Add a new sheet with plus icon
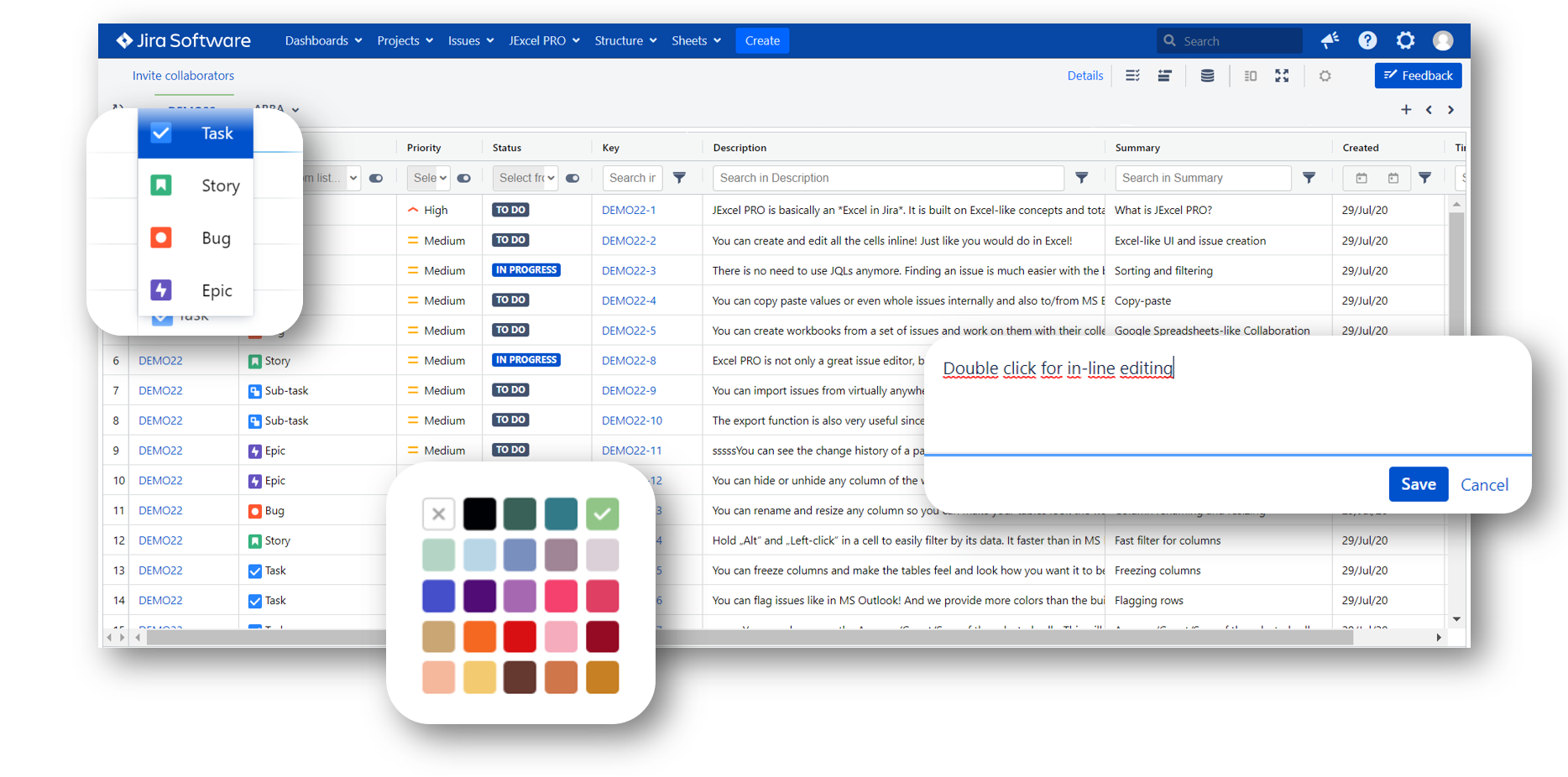Image resolution: width=1568 pixels, height=777 pixels. 1406,109
